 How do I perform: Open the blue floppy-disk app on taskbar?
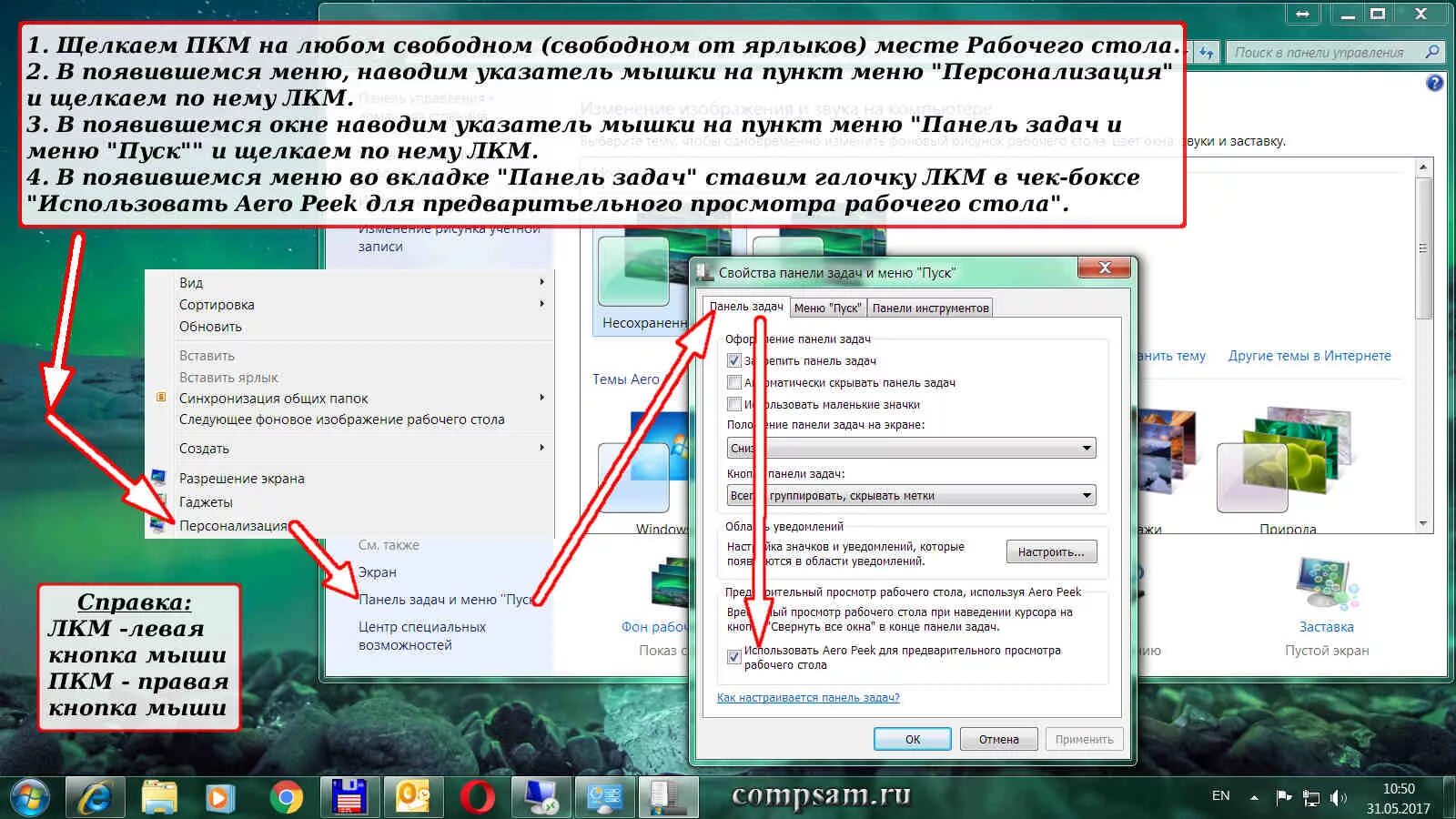coord(349,798)
